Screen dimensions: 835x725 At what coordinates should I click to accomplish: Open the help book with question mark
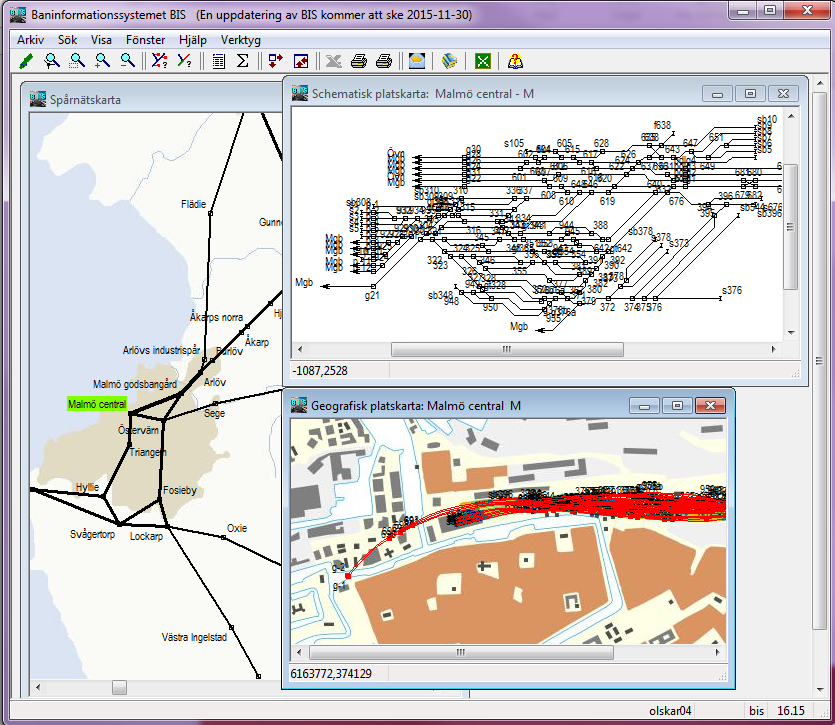click(x=515, y=61)
